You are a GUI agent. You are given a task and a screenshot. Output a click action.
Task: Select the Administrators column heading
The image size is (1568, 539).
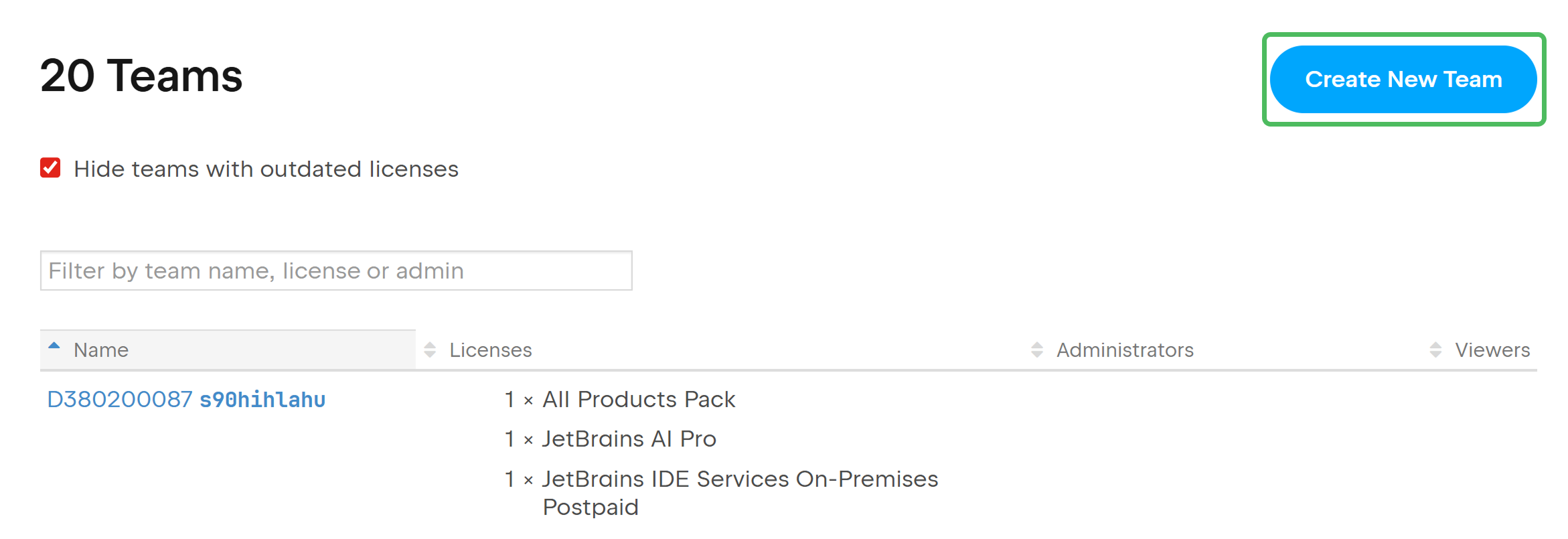pos(1125,349)
